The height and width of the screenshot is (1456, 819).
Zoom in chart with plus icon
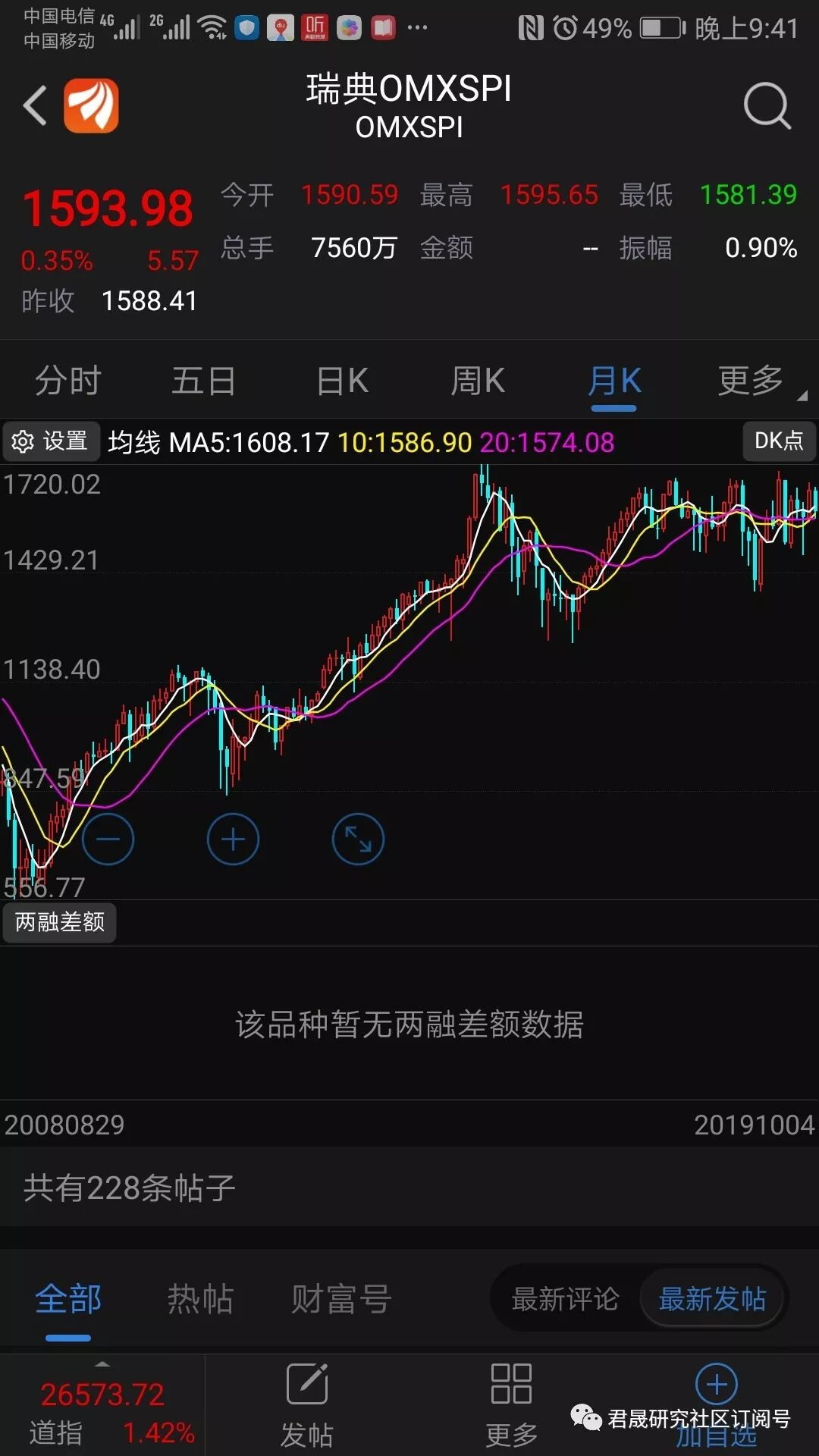click(233, 839)
